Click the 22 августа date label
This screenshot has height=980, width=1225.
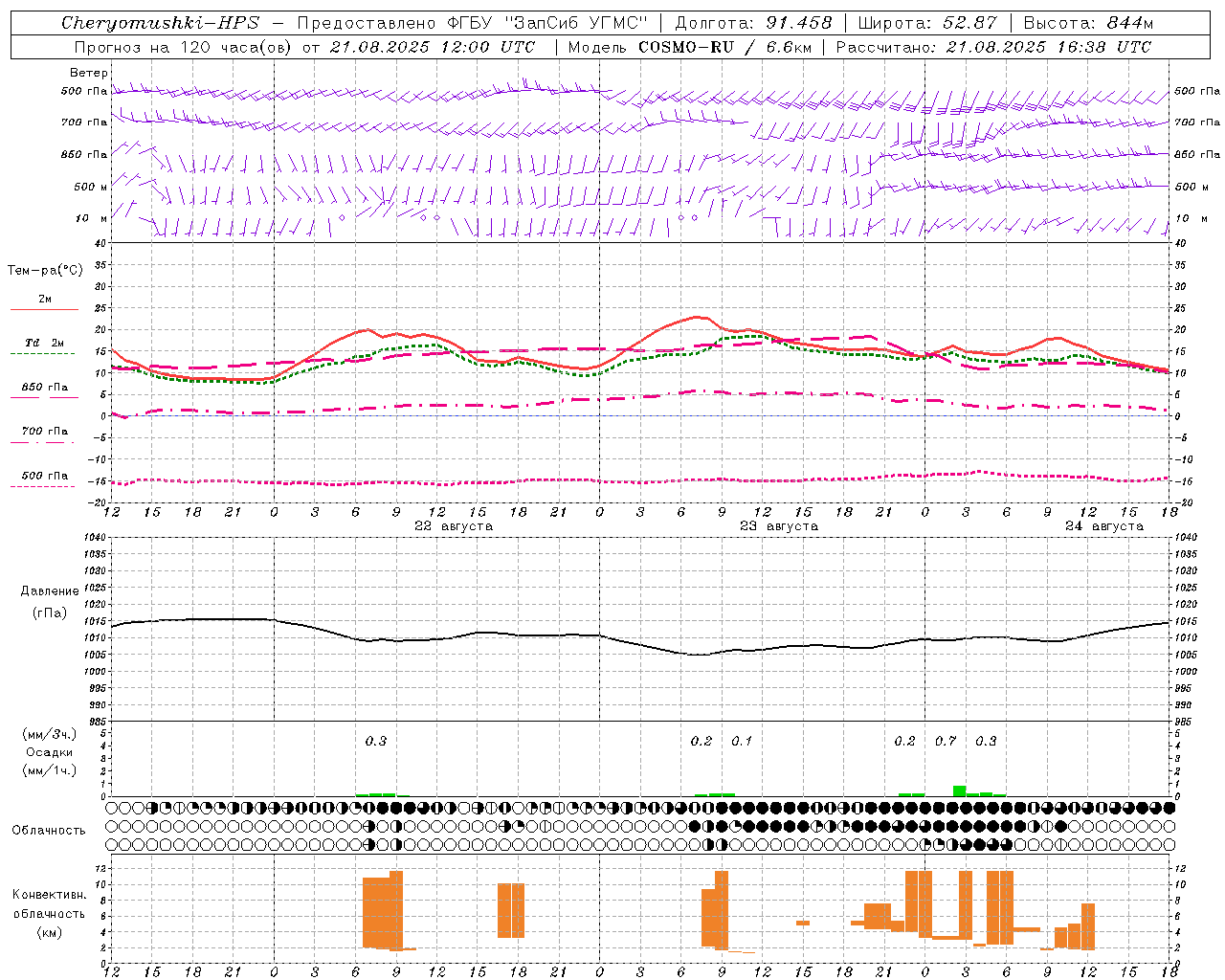point(454,526)
